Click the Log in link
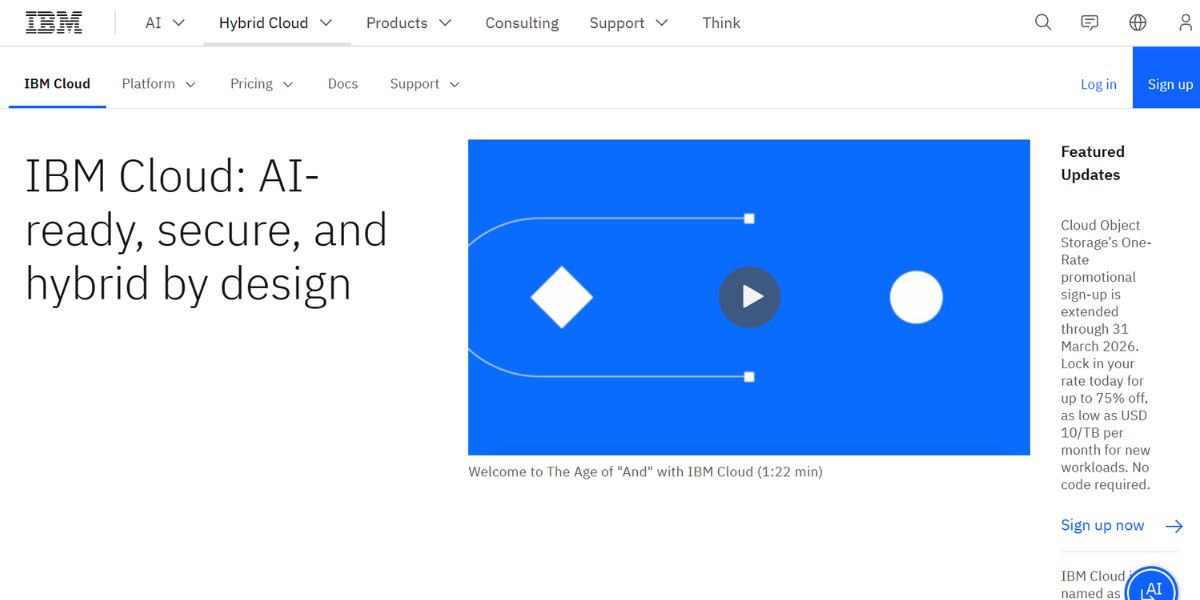1200x600 pixels. (x=1098, y=84)
